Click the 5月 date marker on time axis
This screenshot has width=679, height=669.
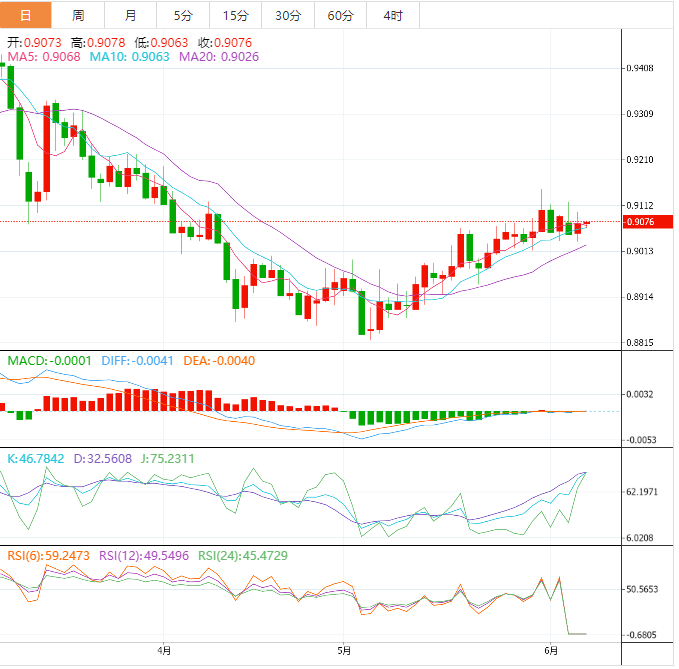343,648
